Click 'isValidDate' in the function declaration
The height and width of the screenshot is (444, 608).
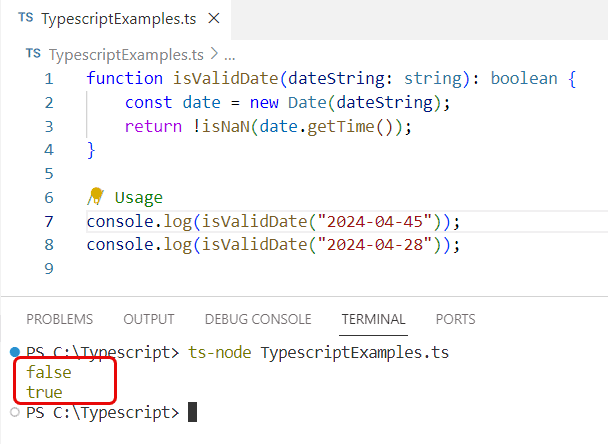click(225, 78)
